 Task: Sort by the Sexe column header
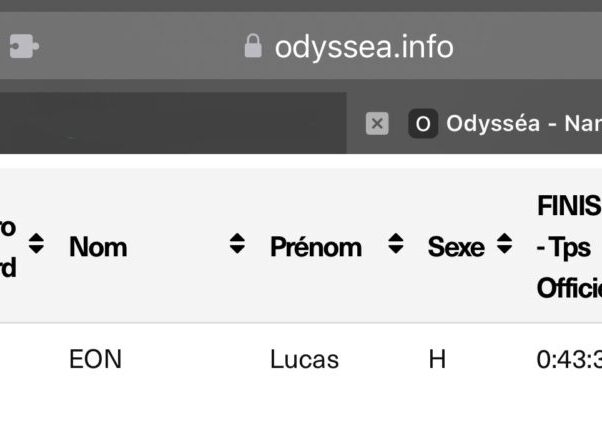click(456, 247)
